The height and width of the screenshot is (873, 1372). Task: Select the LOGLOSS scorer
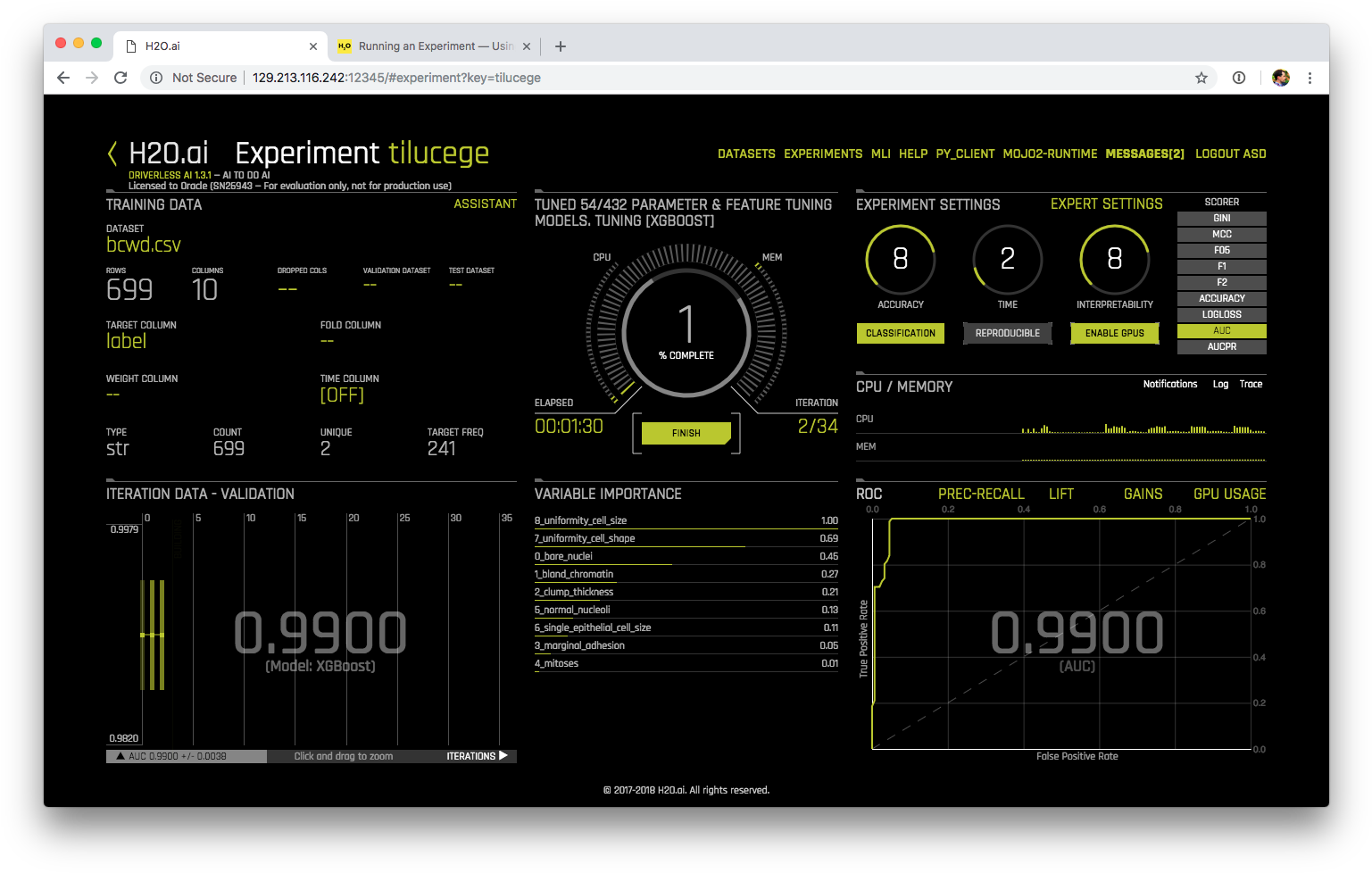click(x=1222, y=314)
